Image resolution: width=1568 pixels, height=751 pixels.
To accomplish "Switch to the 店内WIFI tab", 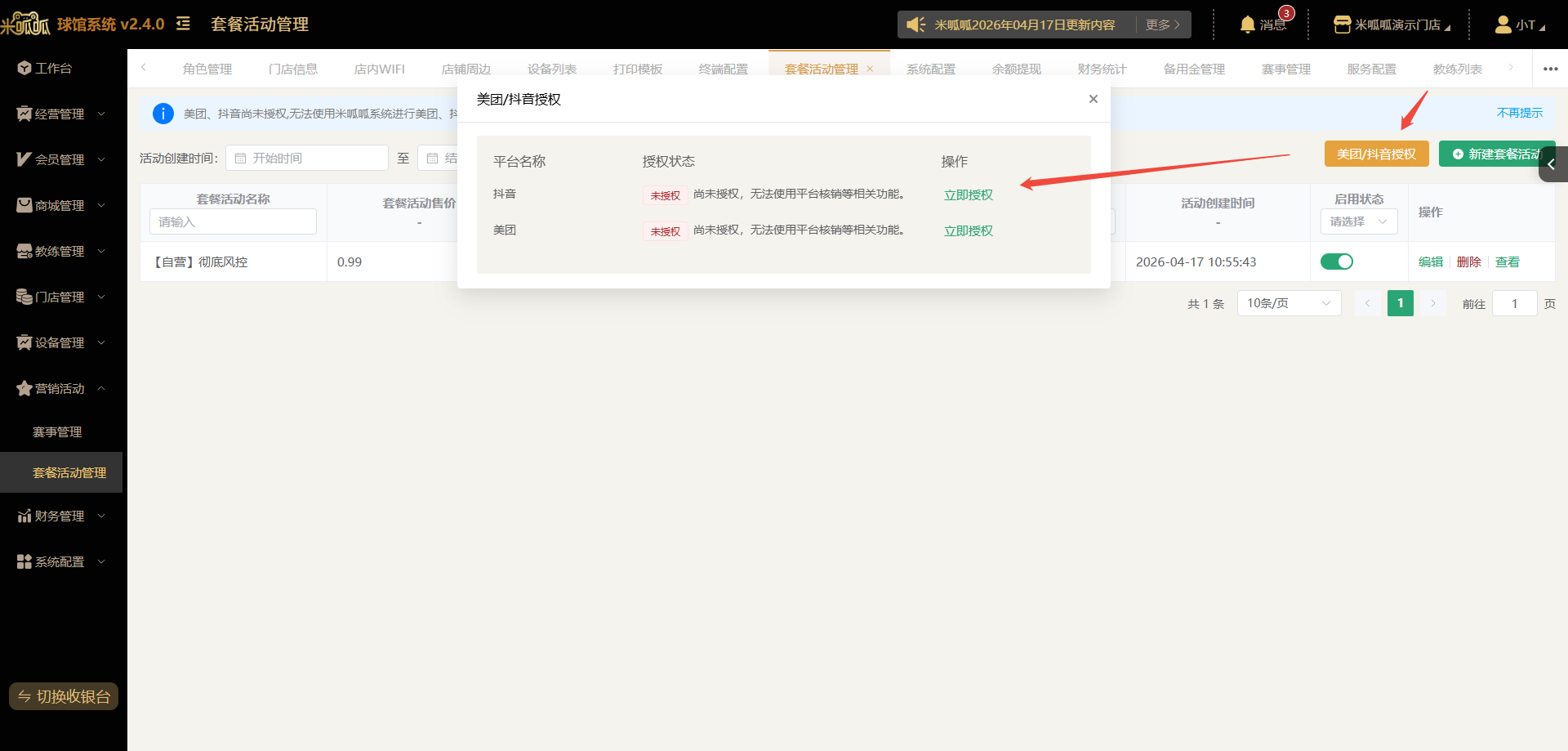I will 379,69.
